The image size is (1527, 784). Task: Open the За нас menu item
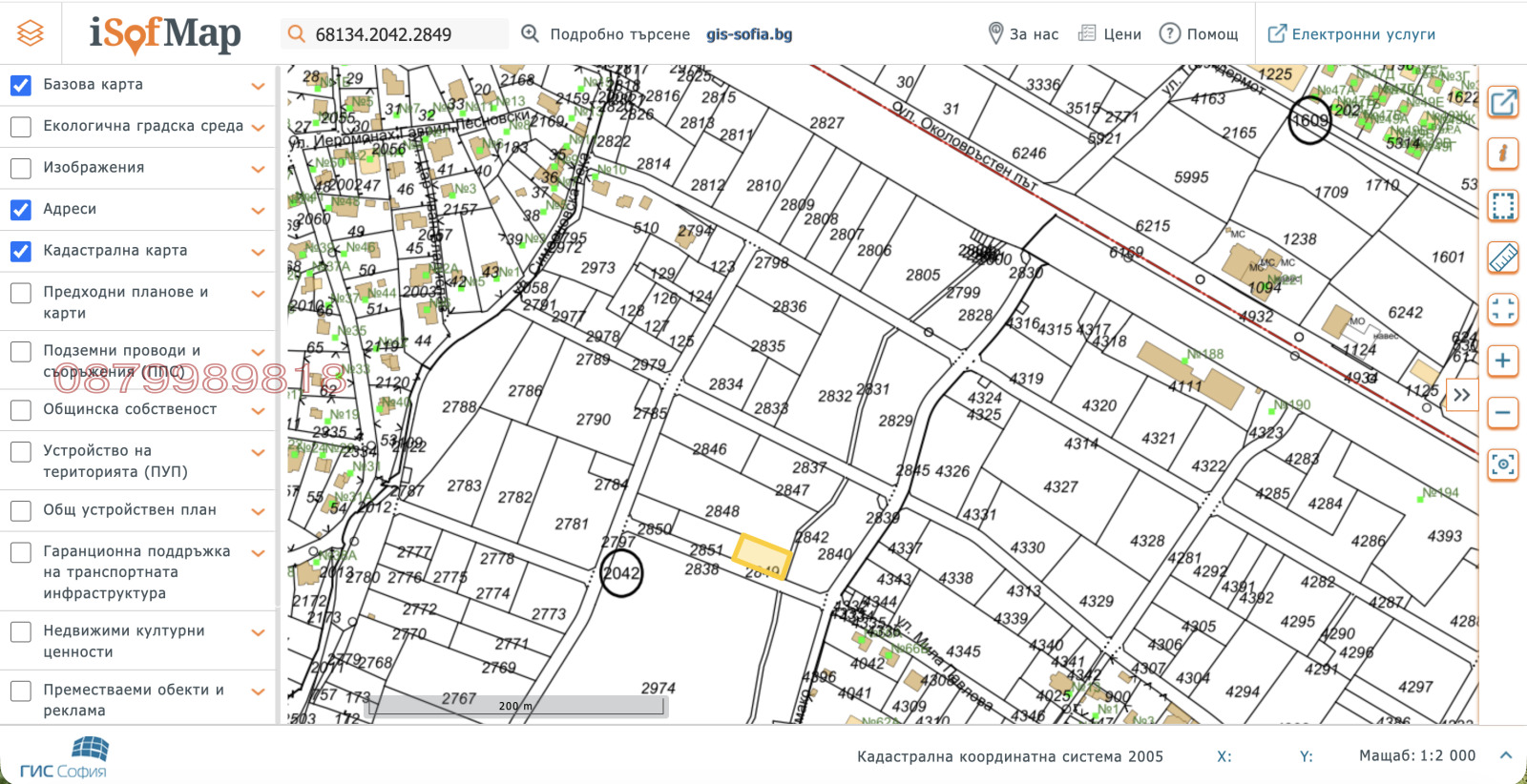tap(1023, 34)
